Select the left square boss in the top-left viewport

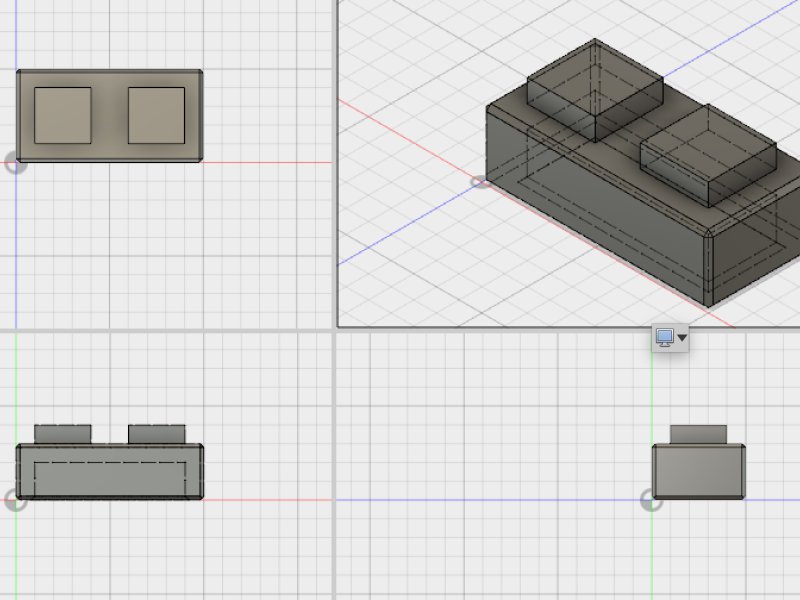[63, 115]
